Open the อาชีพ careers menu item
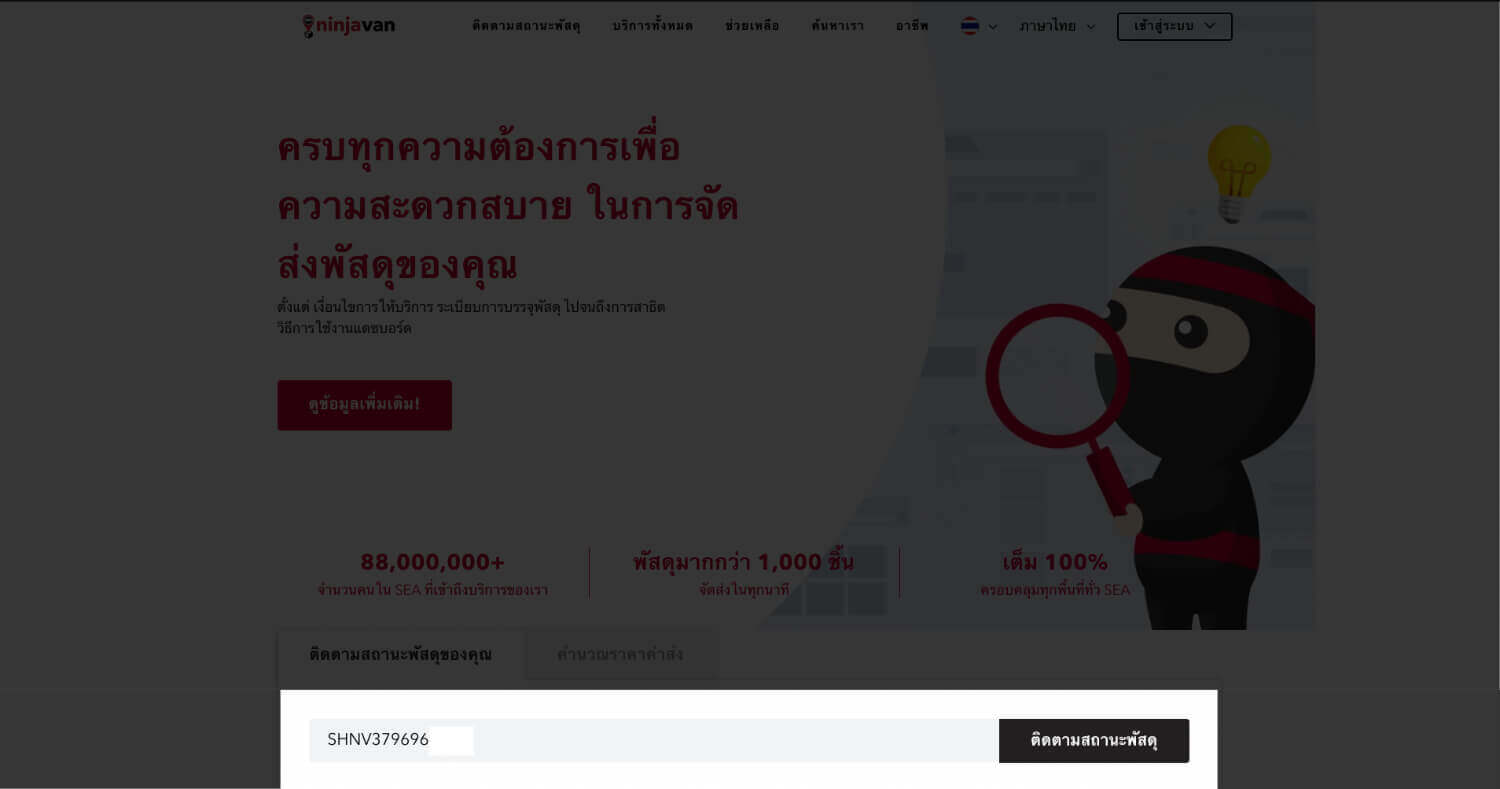Image resolution: width=1500 pixels, height=789 pixels. [x=912, y=26]
